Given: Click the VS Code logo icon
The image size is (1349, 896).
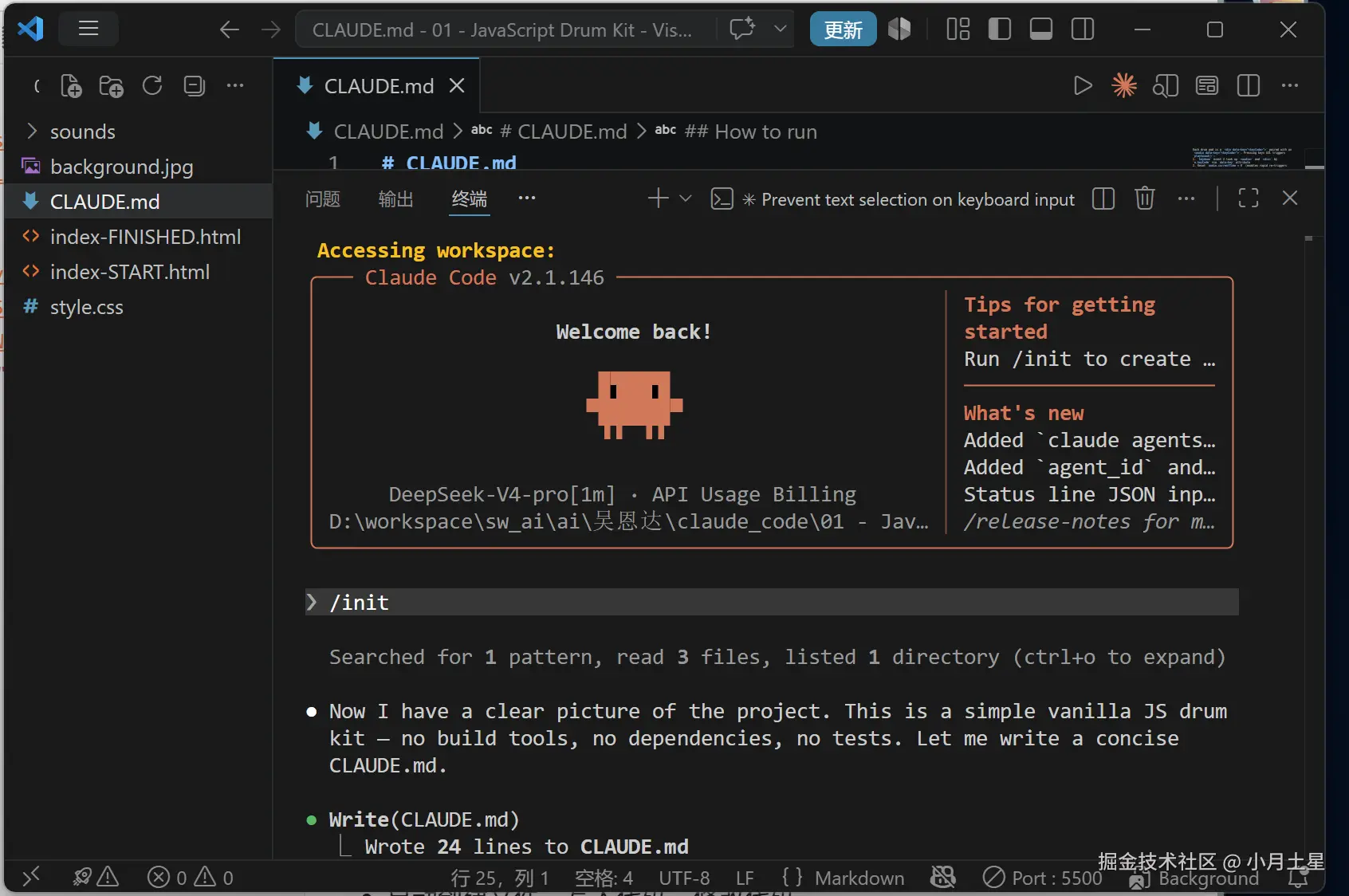Looking at the screenshot, I should (30, 29).
